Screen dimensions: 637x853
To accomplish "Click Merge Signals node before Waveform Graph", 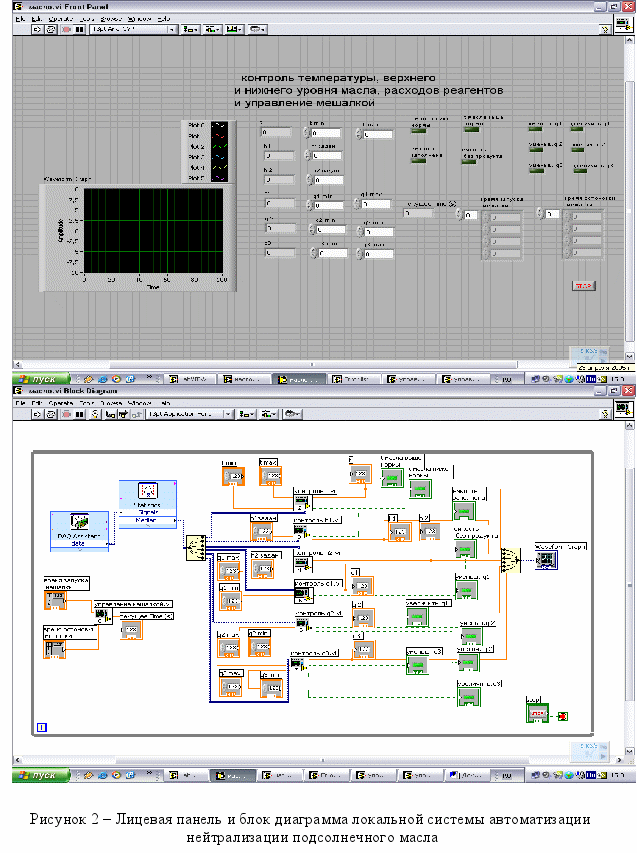I will (511, 560).
